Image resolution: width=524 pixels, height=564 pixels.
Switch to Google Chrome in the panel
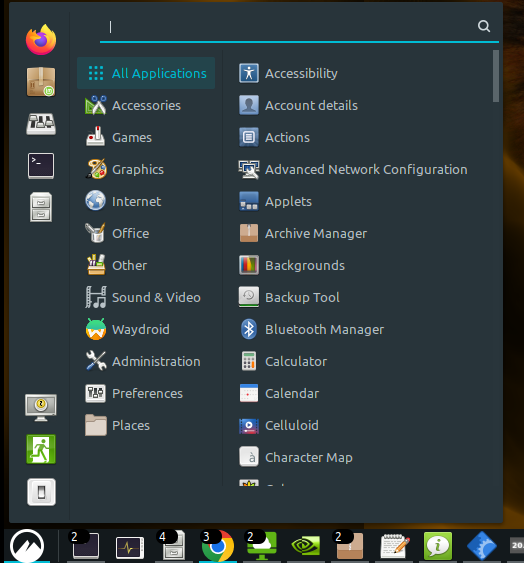tap(218, 546)
